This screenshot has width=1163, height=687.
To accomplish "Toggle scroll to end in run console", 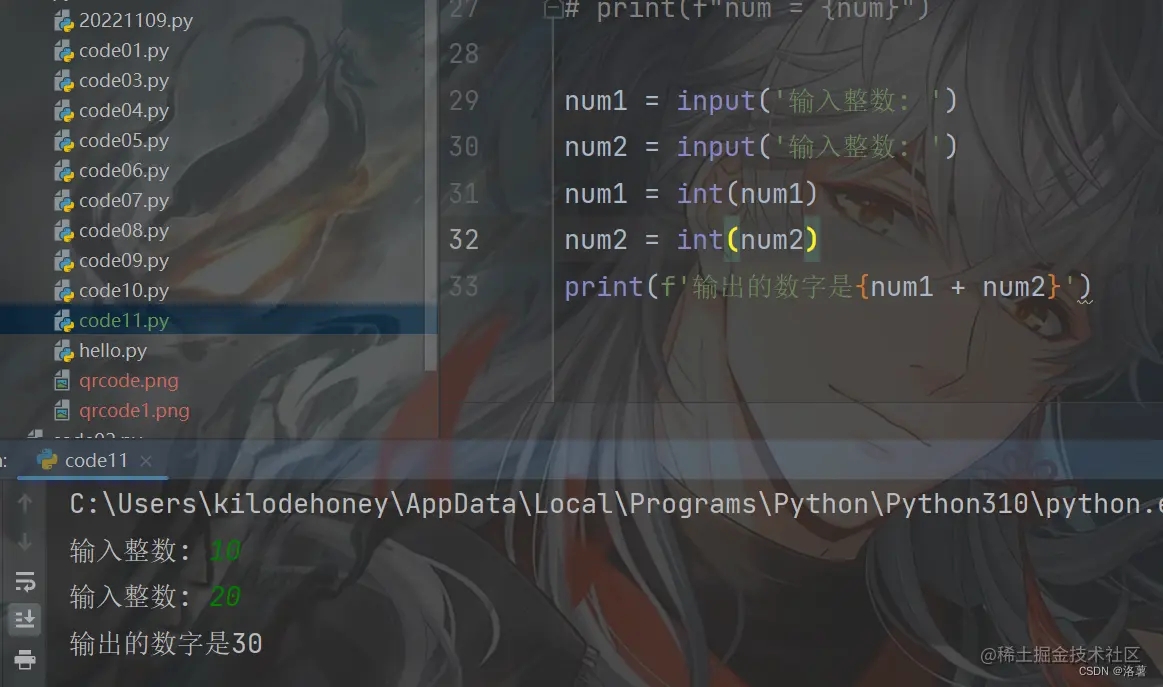I will [x=24, y=618].
